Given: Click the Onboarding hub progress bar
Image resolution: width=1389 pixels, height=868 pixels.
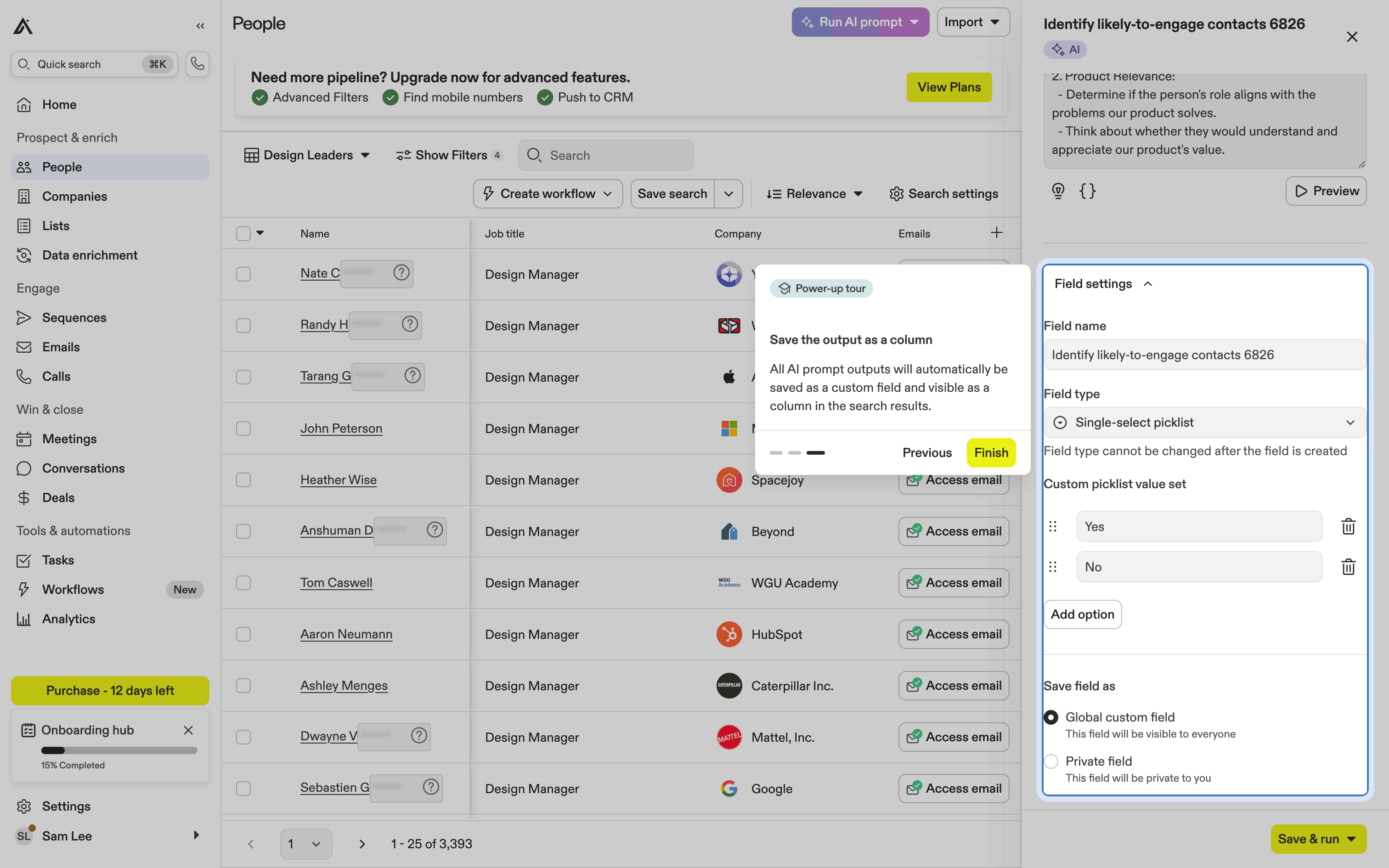Looking at the screenshot, I should [119, 750].
